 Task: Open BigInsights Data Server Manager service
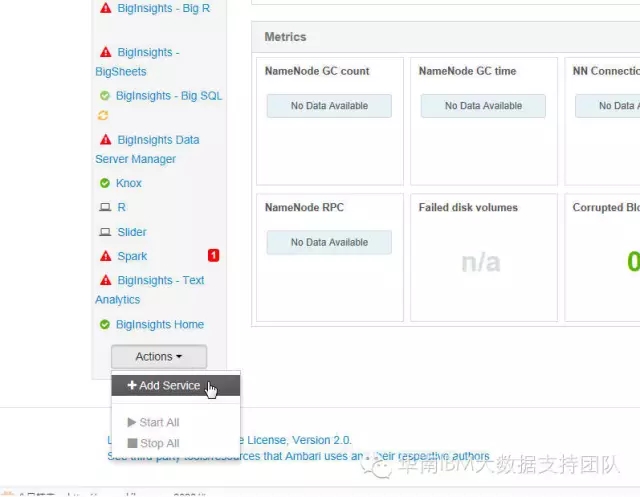click(147, 149)
